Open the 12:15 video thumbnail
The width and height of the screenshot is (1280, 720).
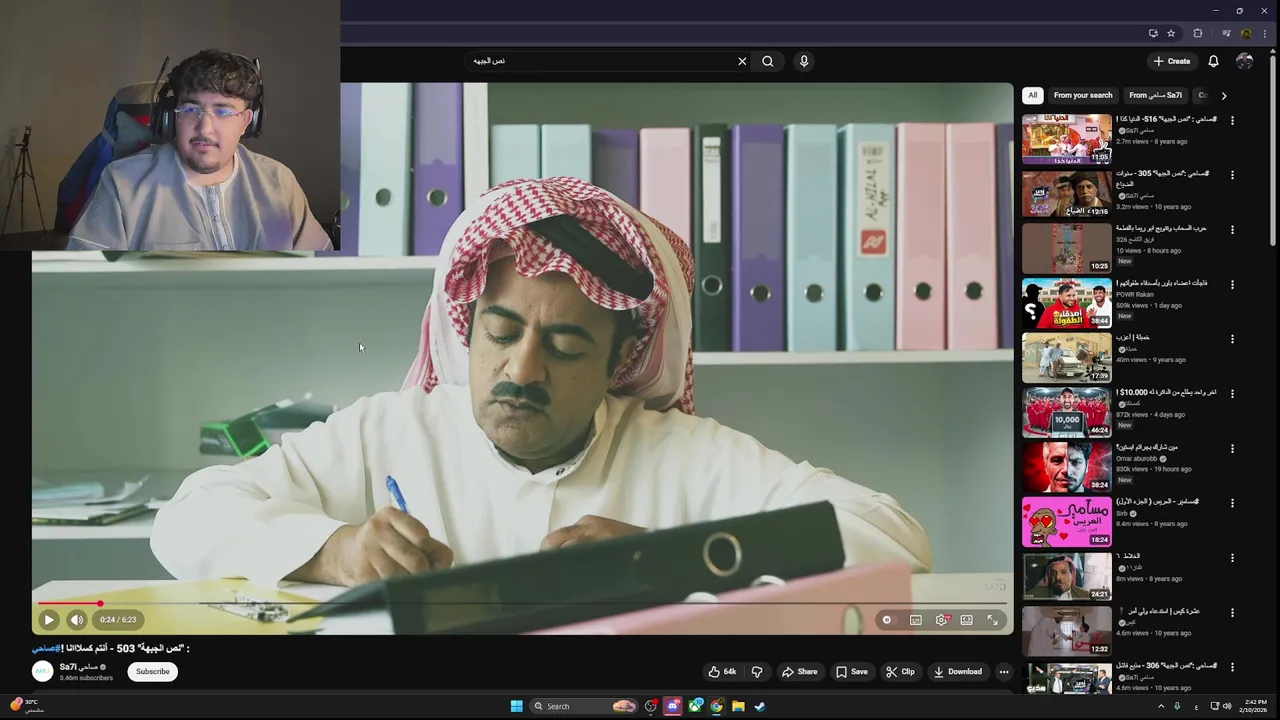tap(1066, 194)
